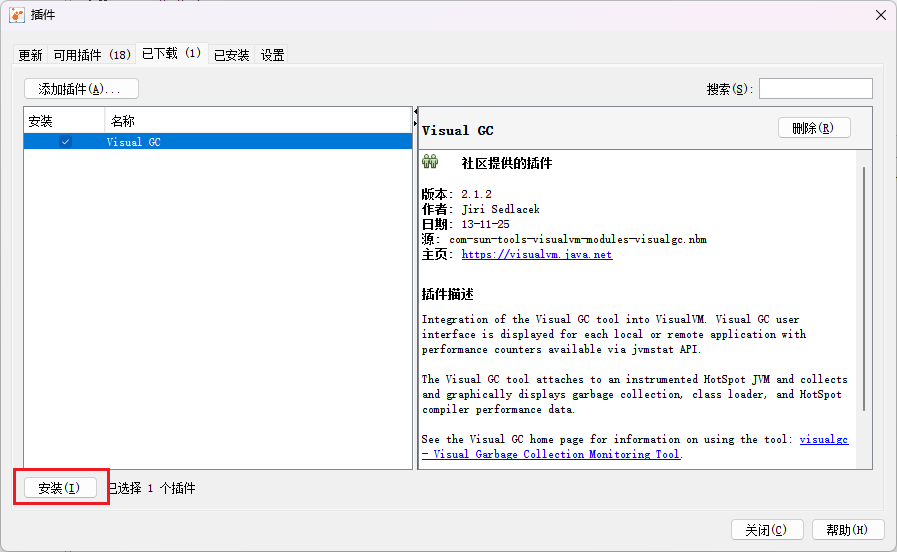Image resolution: width=897 pixels, height=552 pixels.
Task: Open the https://visualvm.java.net homepage link
Action: pyautogui.click(x=537, y=255)
